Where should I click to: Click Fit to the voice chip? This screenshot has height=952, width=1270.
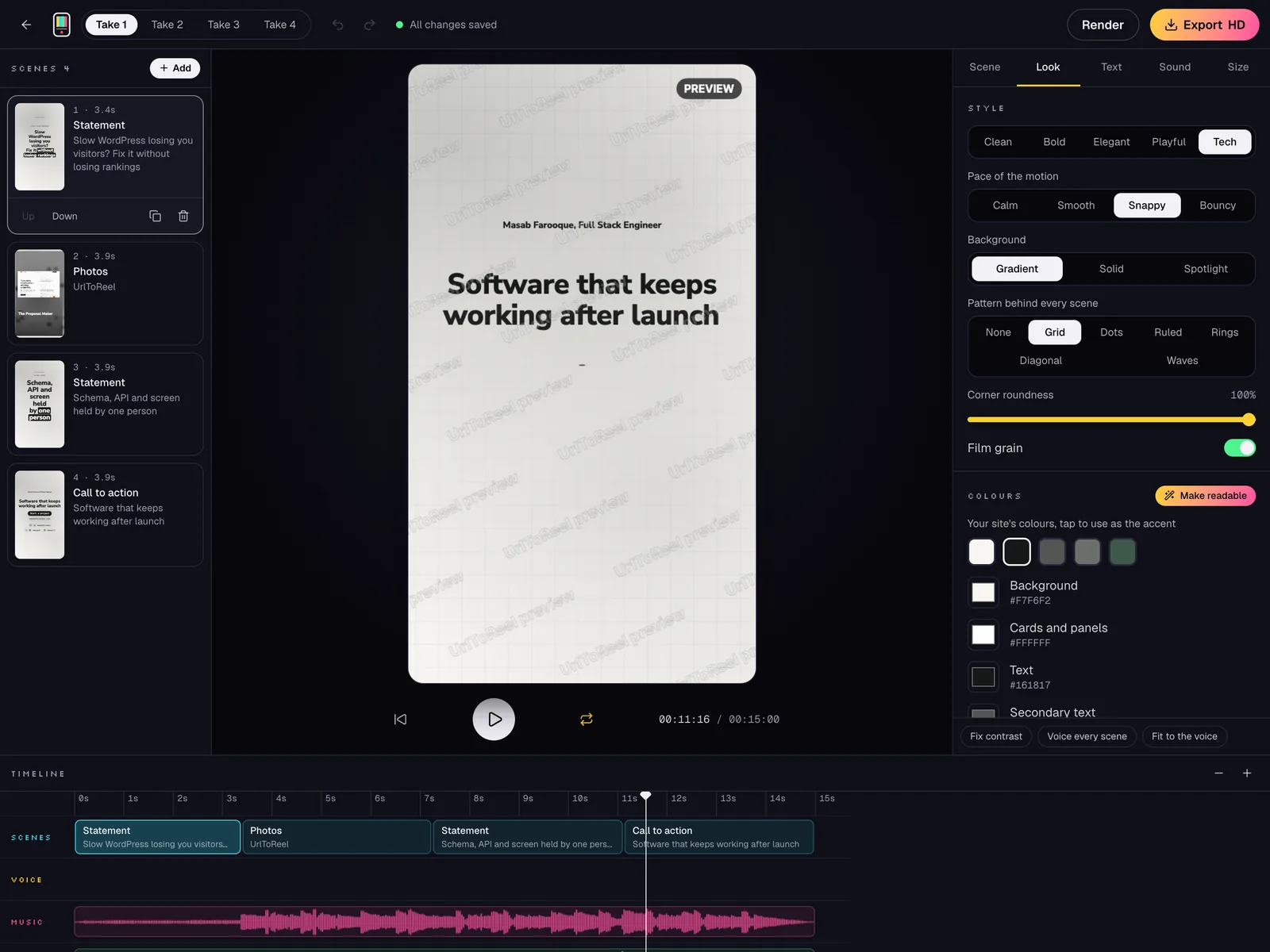click(x=1184, y=736)
